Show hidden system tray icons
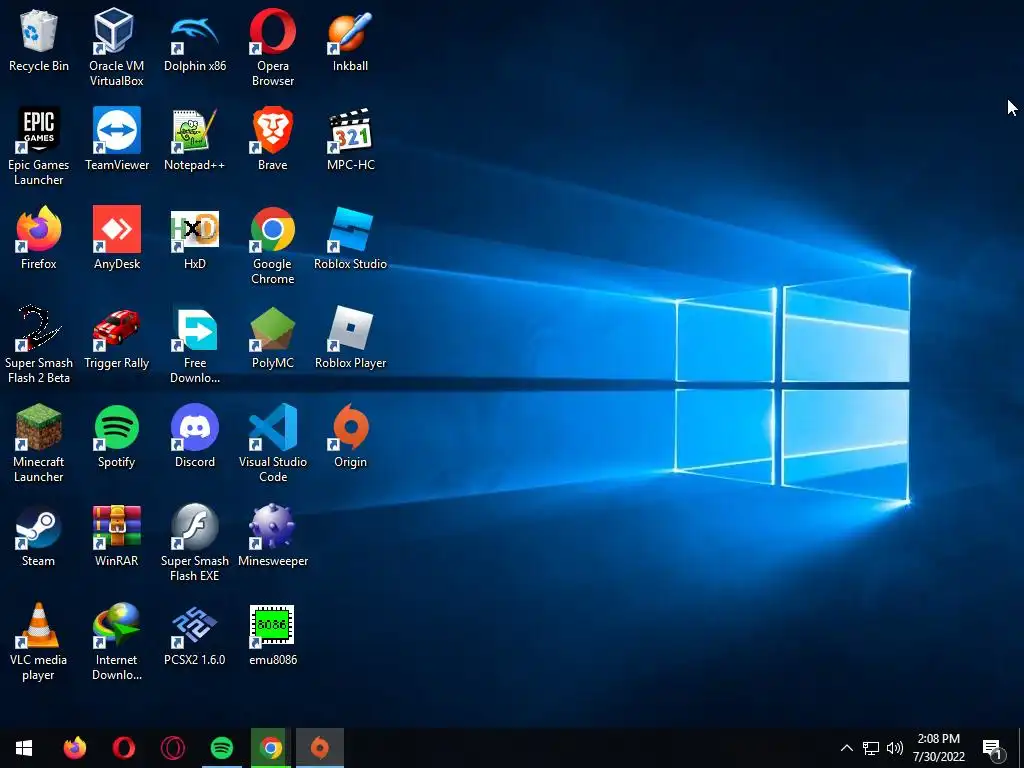The width and height of the screenshot is (1024, 768). (x=846, y=748)
